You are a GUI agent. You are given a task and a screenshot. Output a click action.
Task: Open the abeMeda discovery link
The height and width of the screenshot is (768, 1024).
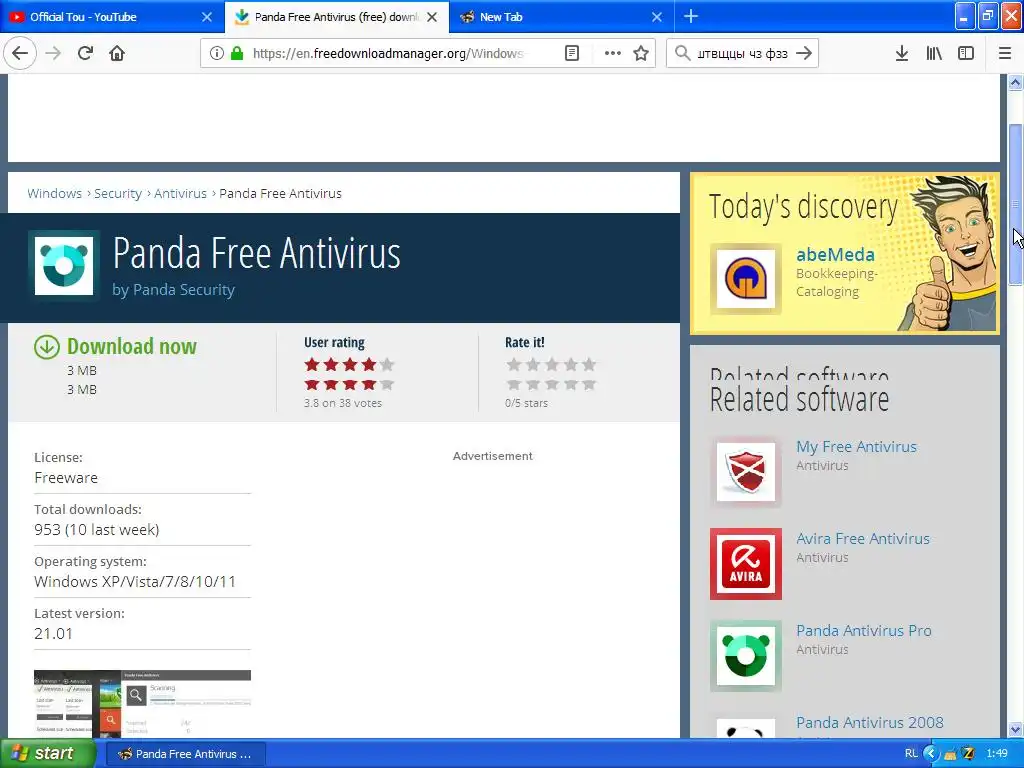pos(835,254)
